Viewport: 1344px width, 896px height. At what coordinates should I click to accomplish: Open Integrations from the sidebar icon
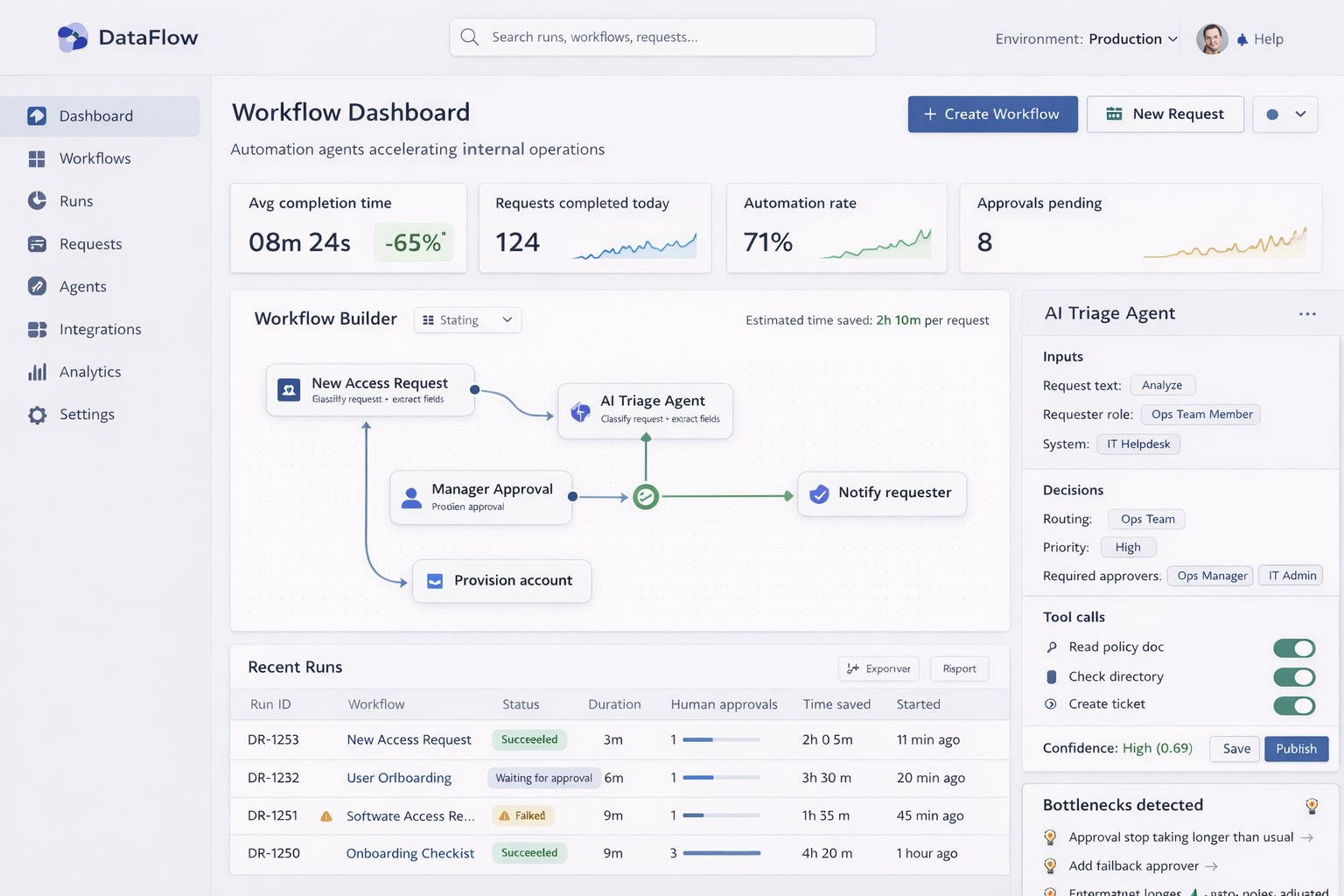pos(38,329)
